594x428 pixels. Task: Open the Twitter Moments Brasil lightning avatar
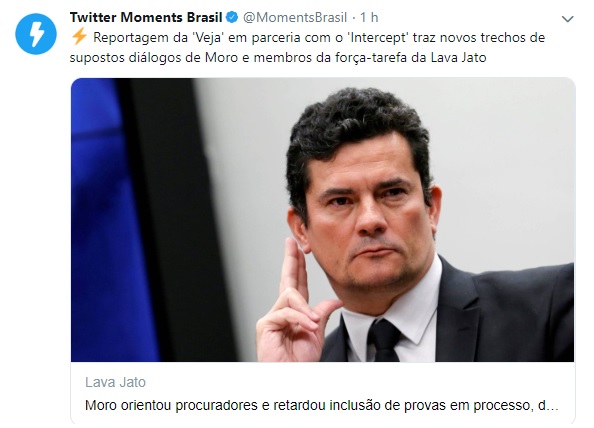pyautogui.click(x=36, y=34)
